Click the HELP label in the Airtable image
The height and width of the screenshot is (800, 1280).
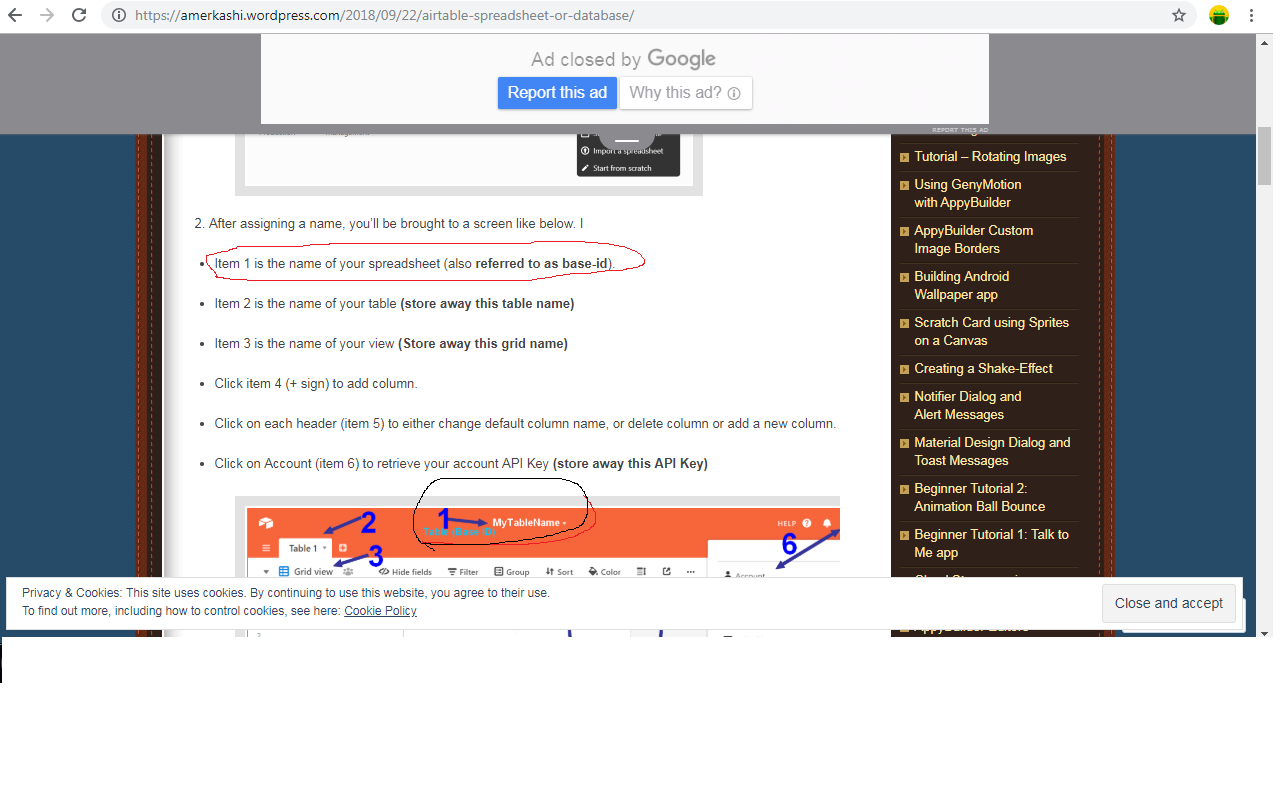pos(787,523)
